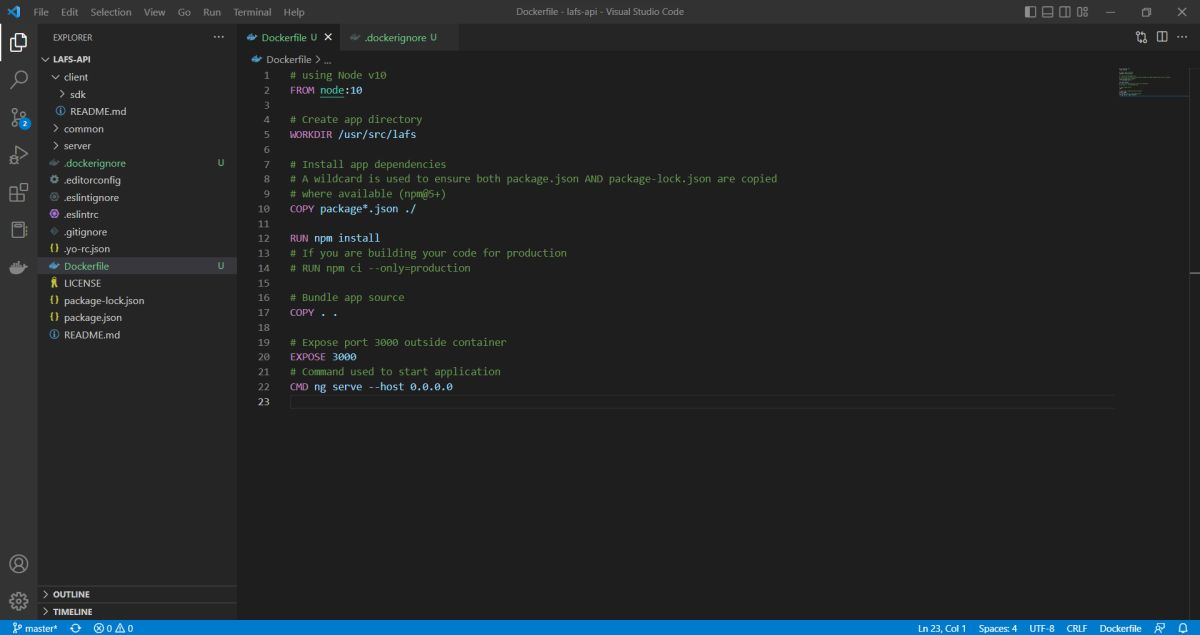This screenshot has height=635, width=1200.
Task: Click the Synchronize Changes status bar icon
Action: pyautogui.click(x=75, y=628)
